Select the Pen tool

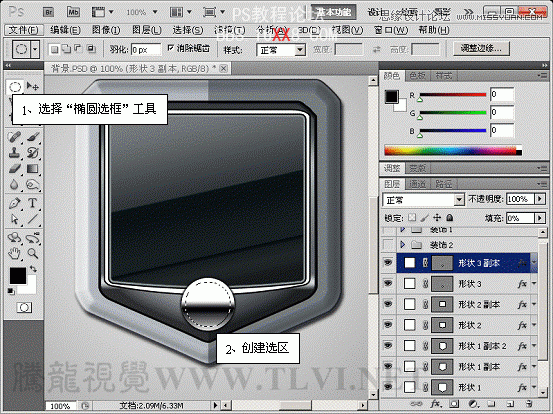14,203
